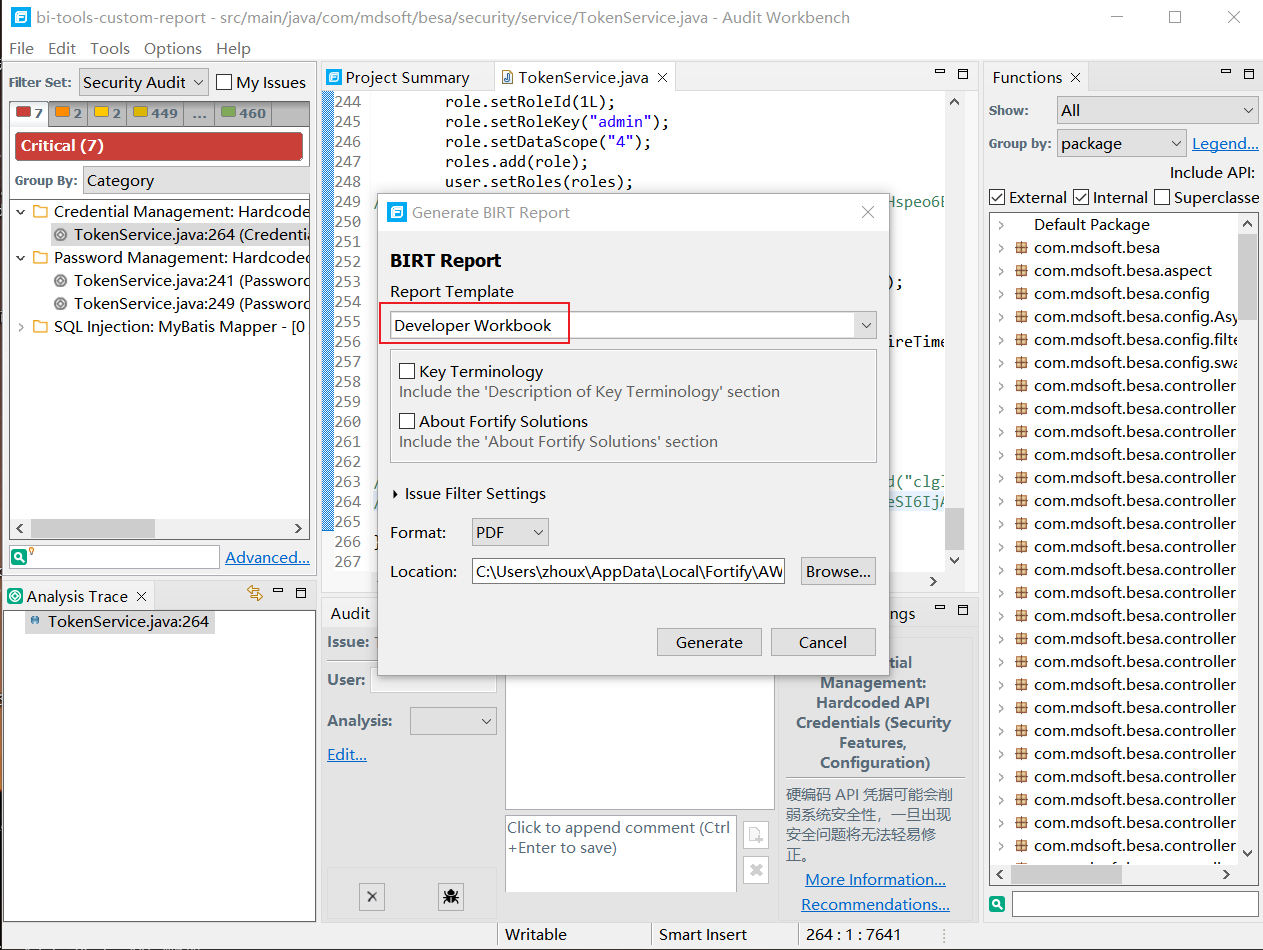
Task: Maximize the Functions panel
Action: click(1248, 74)
